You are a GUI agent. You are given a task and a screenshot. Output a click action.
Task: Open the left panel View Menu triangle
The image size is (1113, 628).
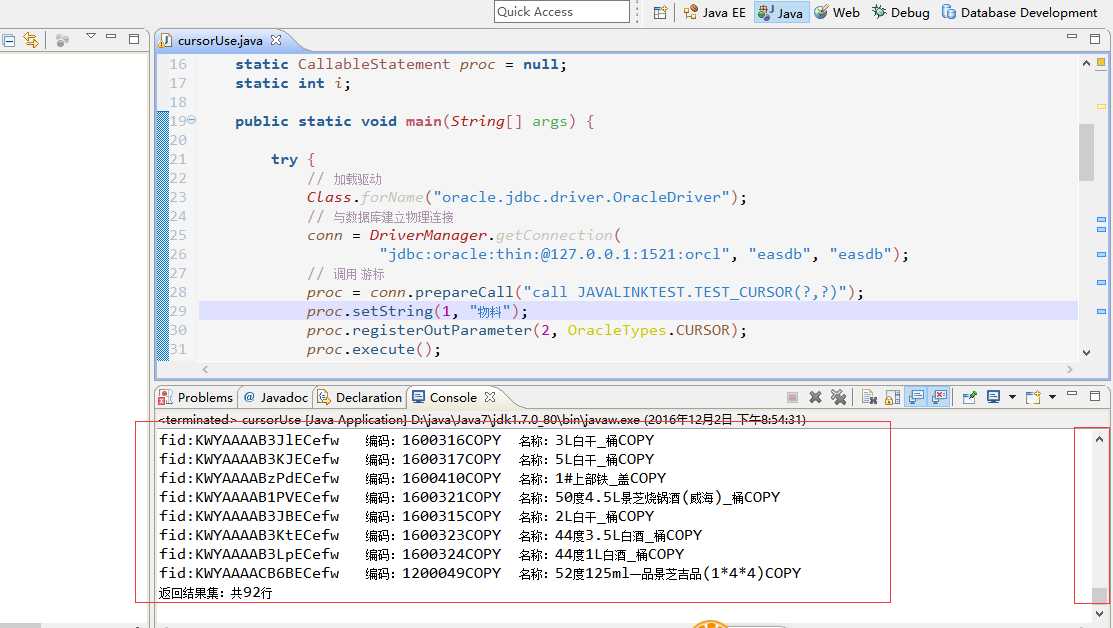click(90, 35)
